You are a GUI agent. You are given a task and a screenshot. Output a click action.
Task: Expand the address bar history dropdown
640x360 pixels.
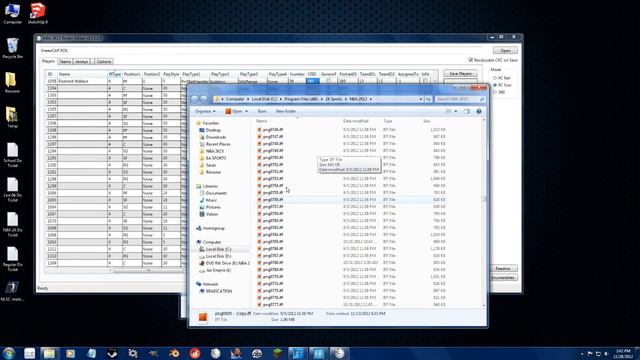(x=421, y=99)
